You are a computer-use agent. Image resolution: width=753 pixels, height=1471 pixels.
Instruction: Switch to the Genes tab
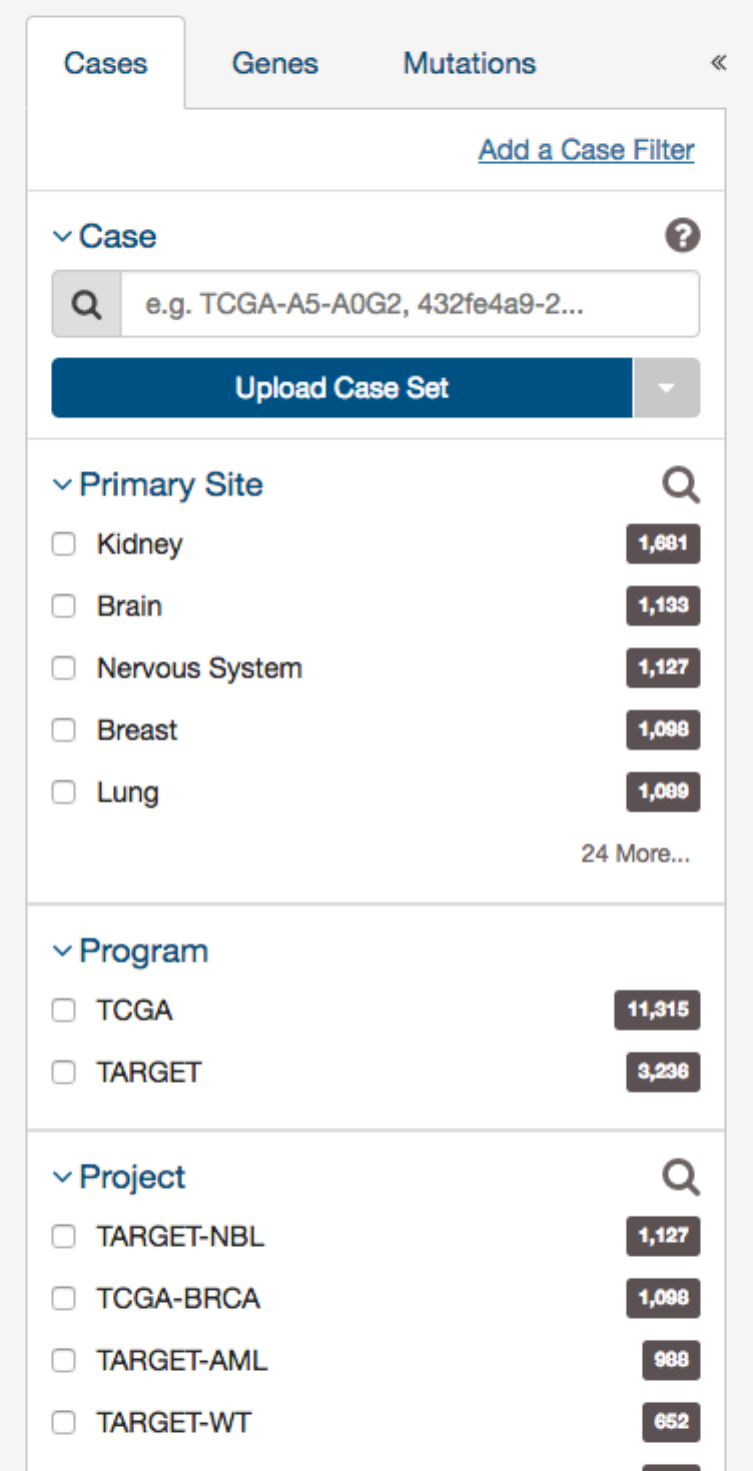click(x=275, y=64)
